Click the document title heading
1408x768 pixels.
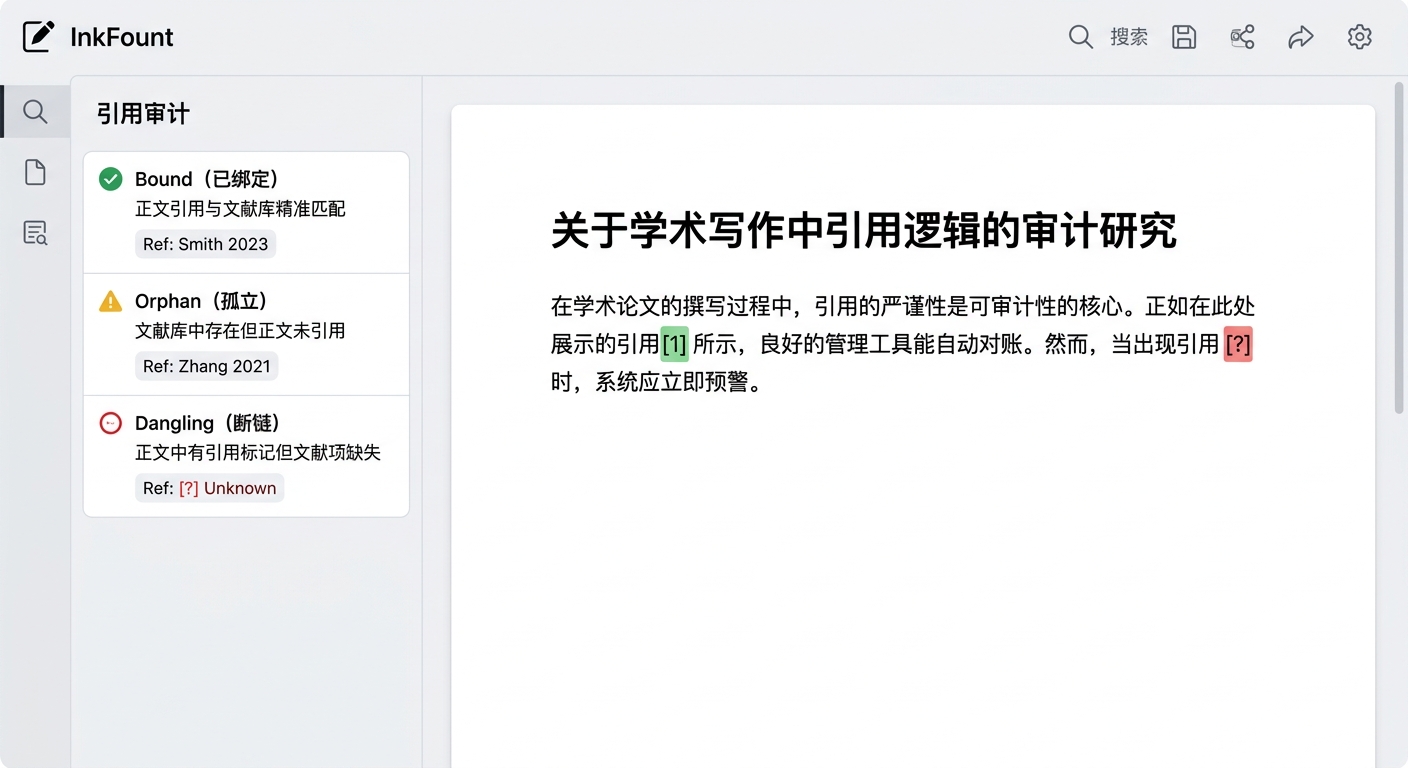(x=863, y=231)
